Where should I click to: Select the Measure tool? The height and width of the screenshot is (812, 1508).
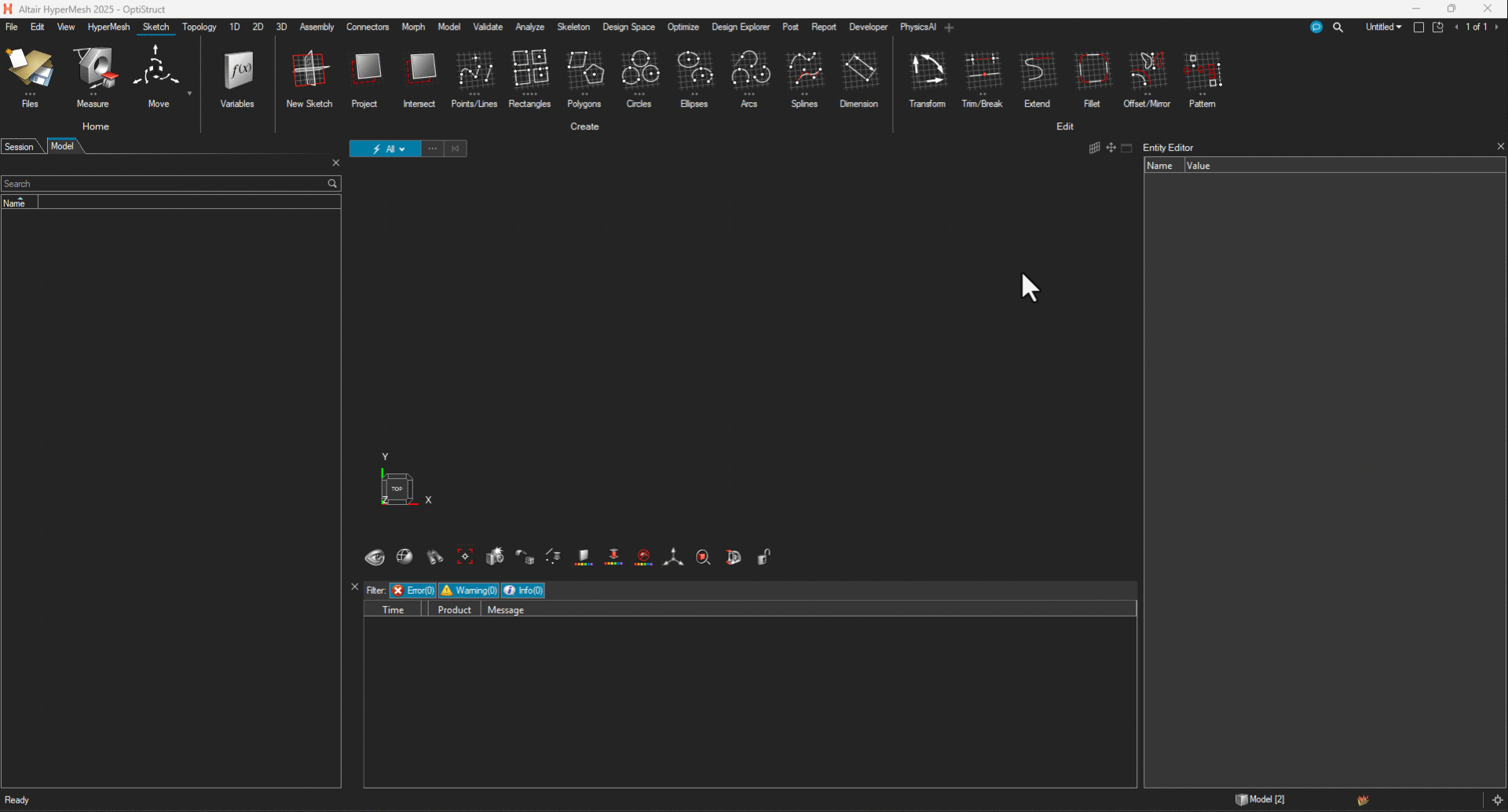point(93,77)
